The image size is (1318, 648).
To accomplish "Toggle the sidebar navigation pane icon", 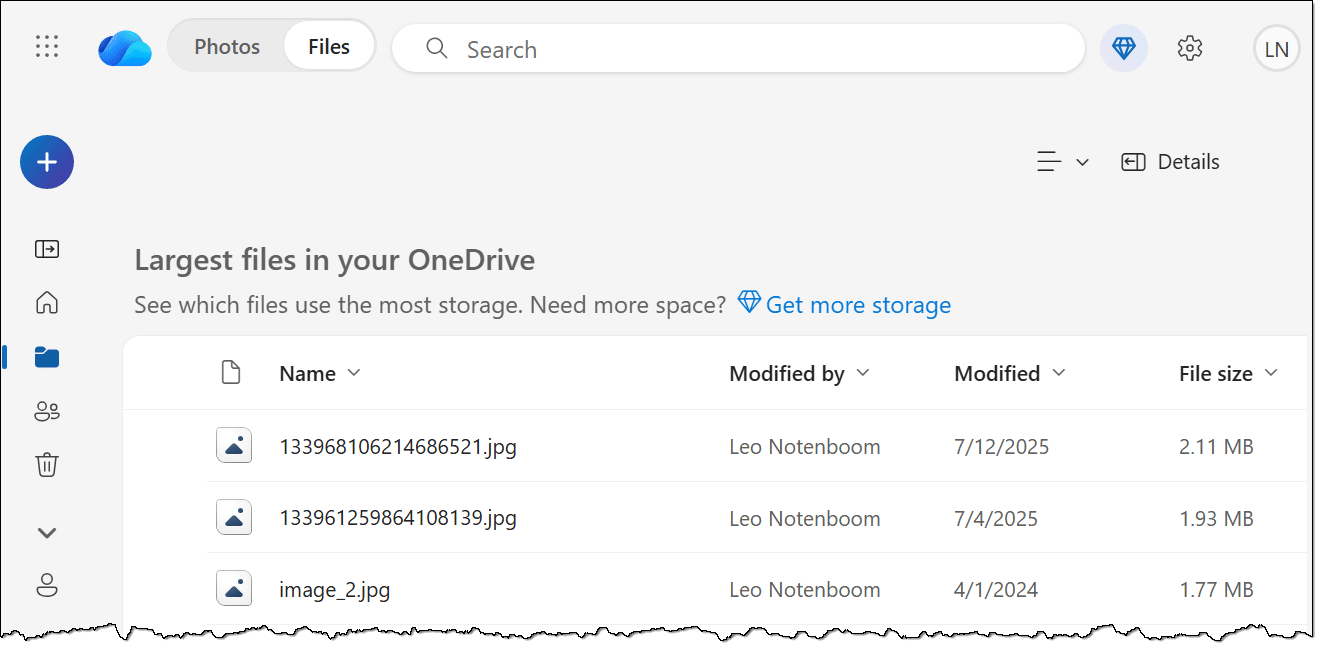I will click(x=47, y=249).
